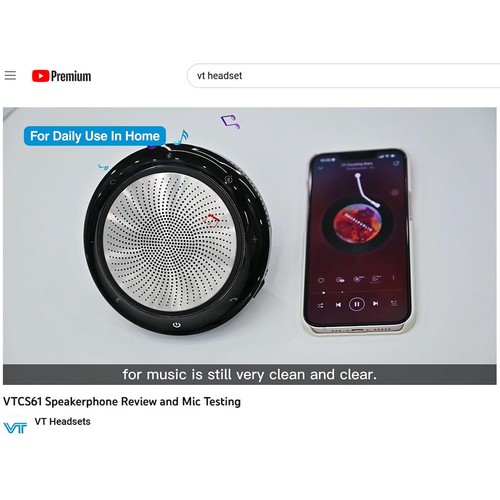Open the hamburger guide menu

pyautogui.click(x=10, y=76)
